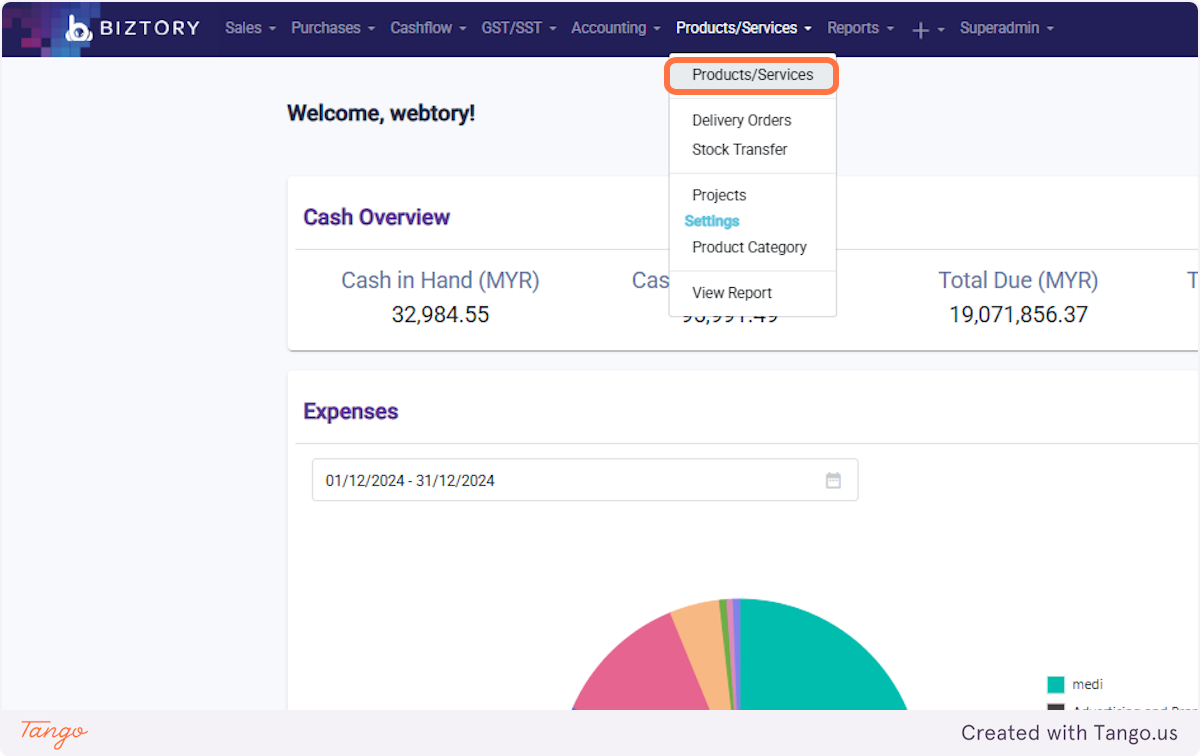Expand the GST/SST menu
Viewport: 1200px width, 756px height.
pos(519,28)
